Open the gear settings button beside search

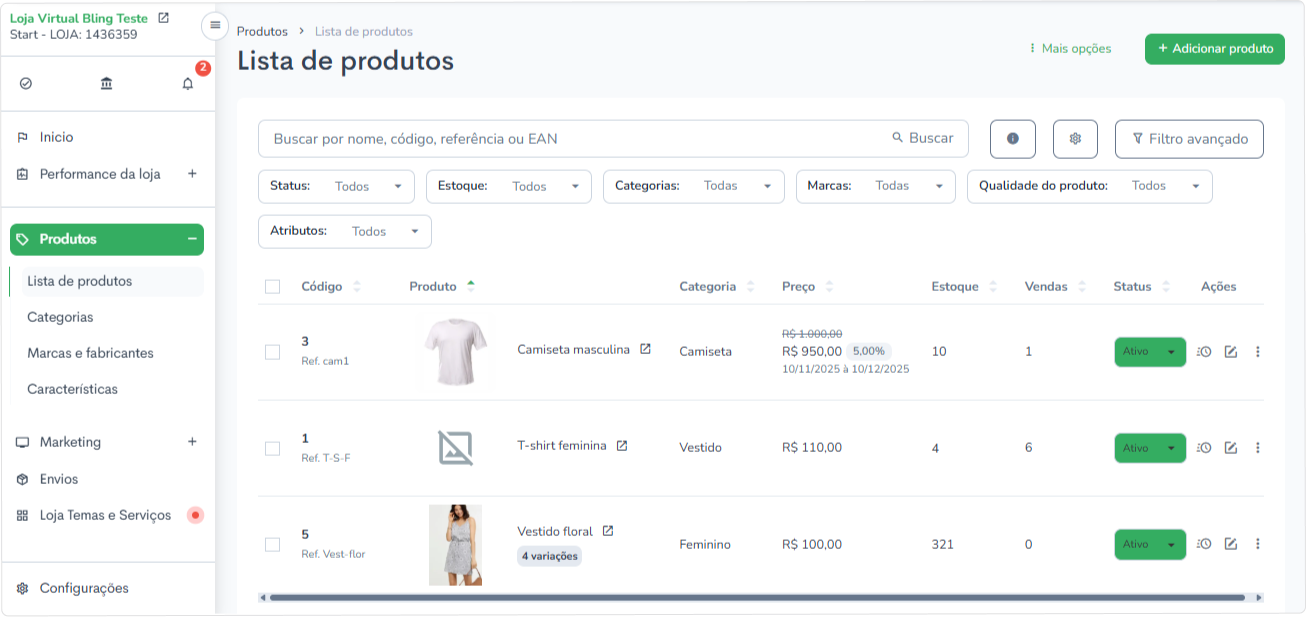click(x=1076, y=139)
